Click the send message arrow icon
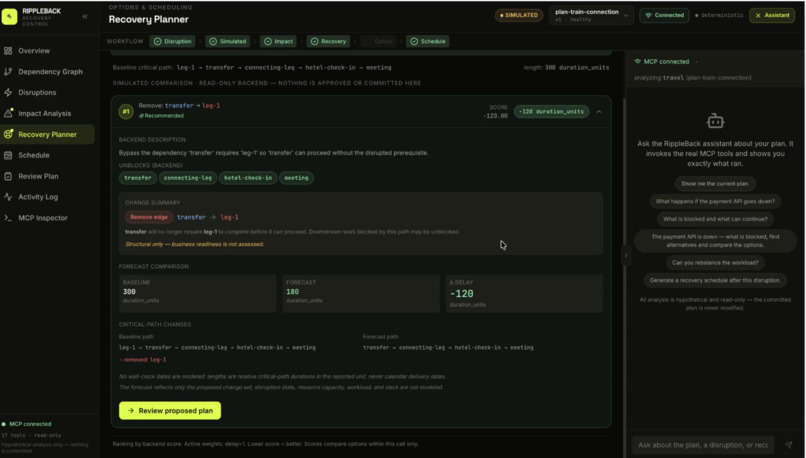 [789, 445]
